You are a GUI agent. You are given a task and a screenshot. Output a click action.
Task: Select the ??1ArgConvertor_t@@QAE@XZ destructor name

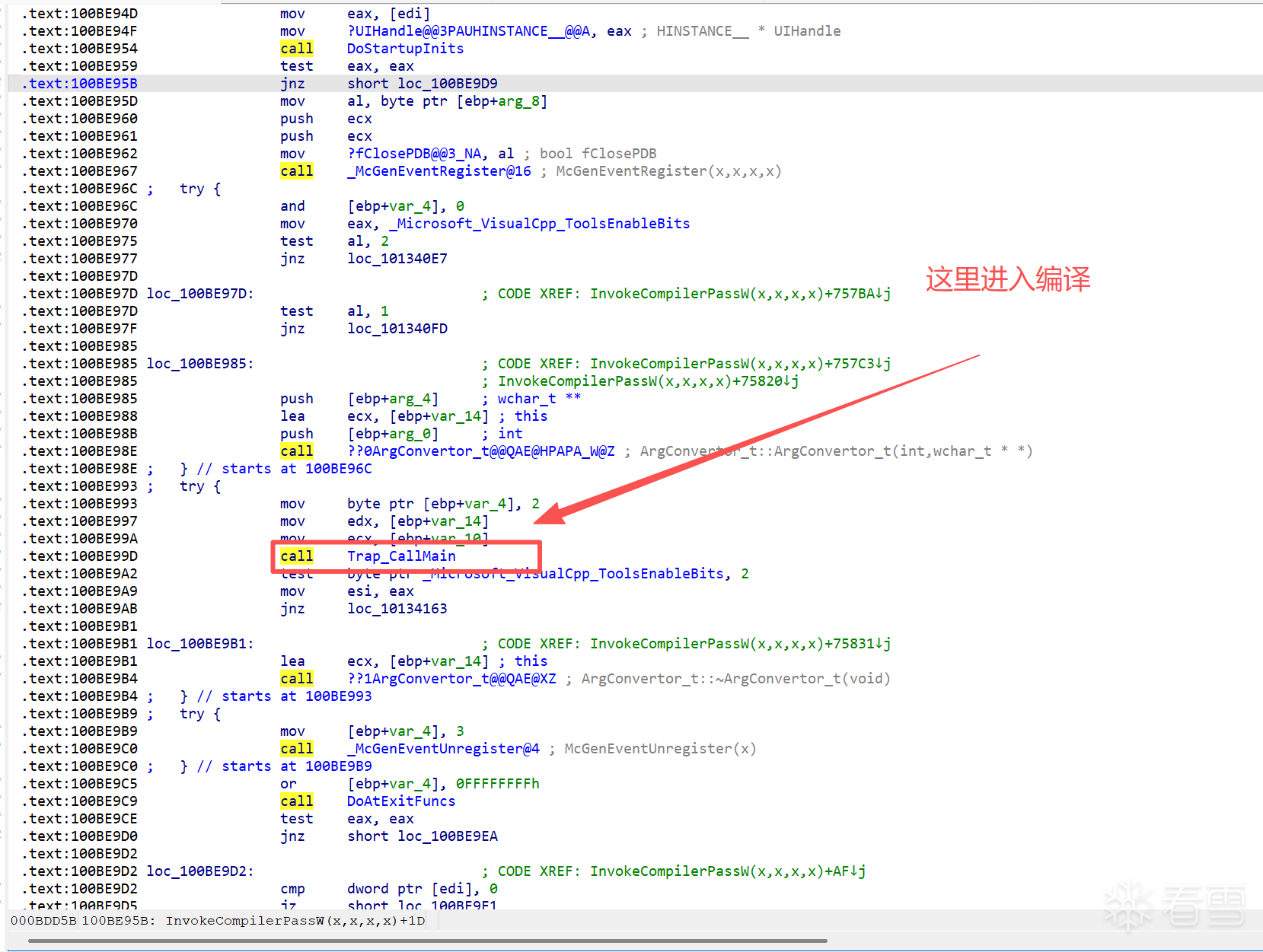tap(451, 679)
